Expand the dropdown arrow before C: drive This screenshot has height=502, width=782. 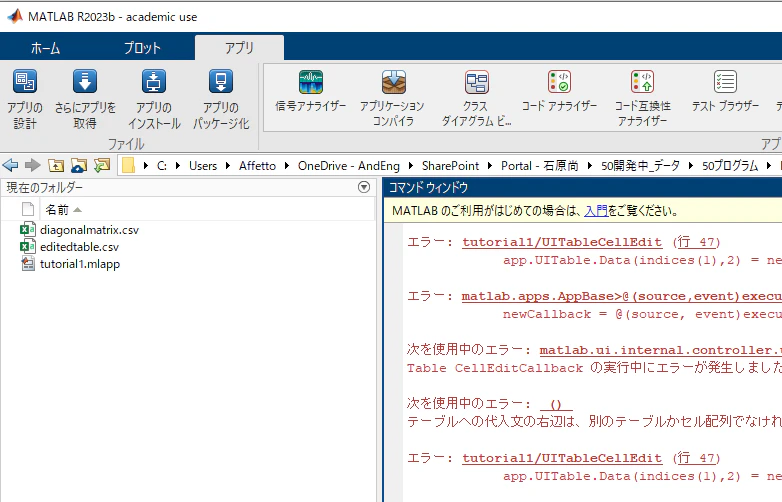point(146,166)
